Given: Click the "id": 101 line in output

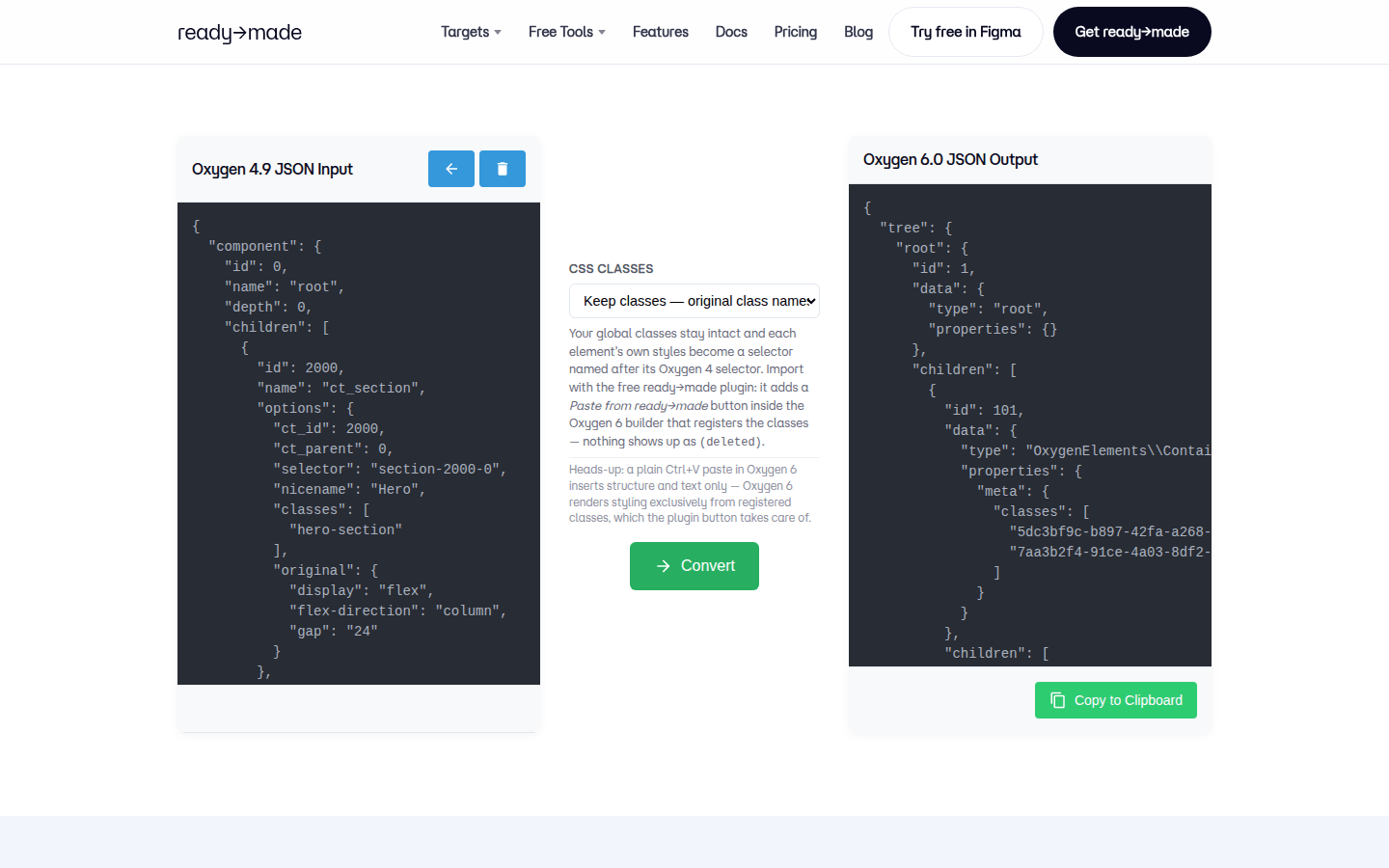Looking at the screenshot, I should tap(984, 410).
